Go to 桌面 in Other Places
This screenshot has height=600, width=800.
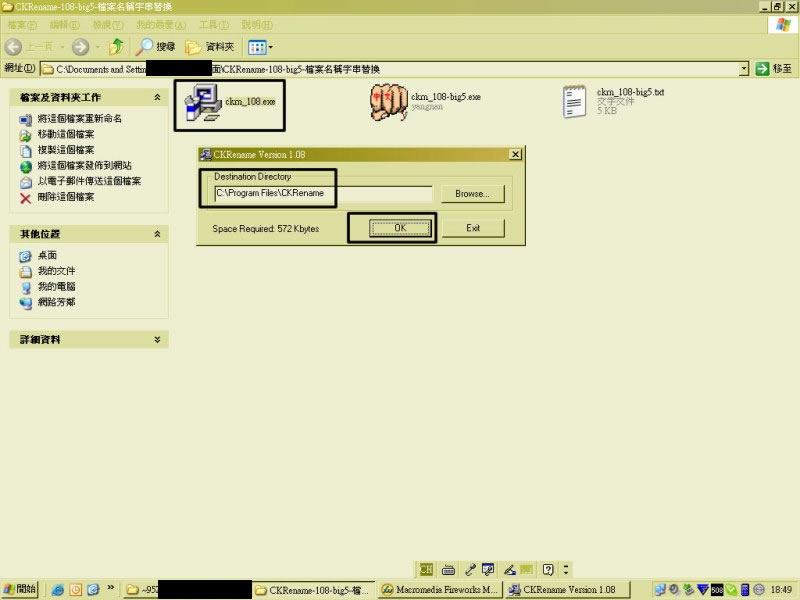click(47, 255)
